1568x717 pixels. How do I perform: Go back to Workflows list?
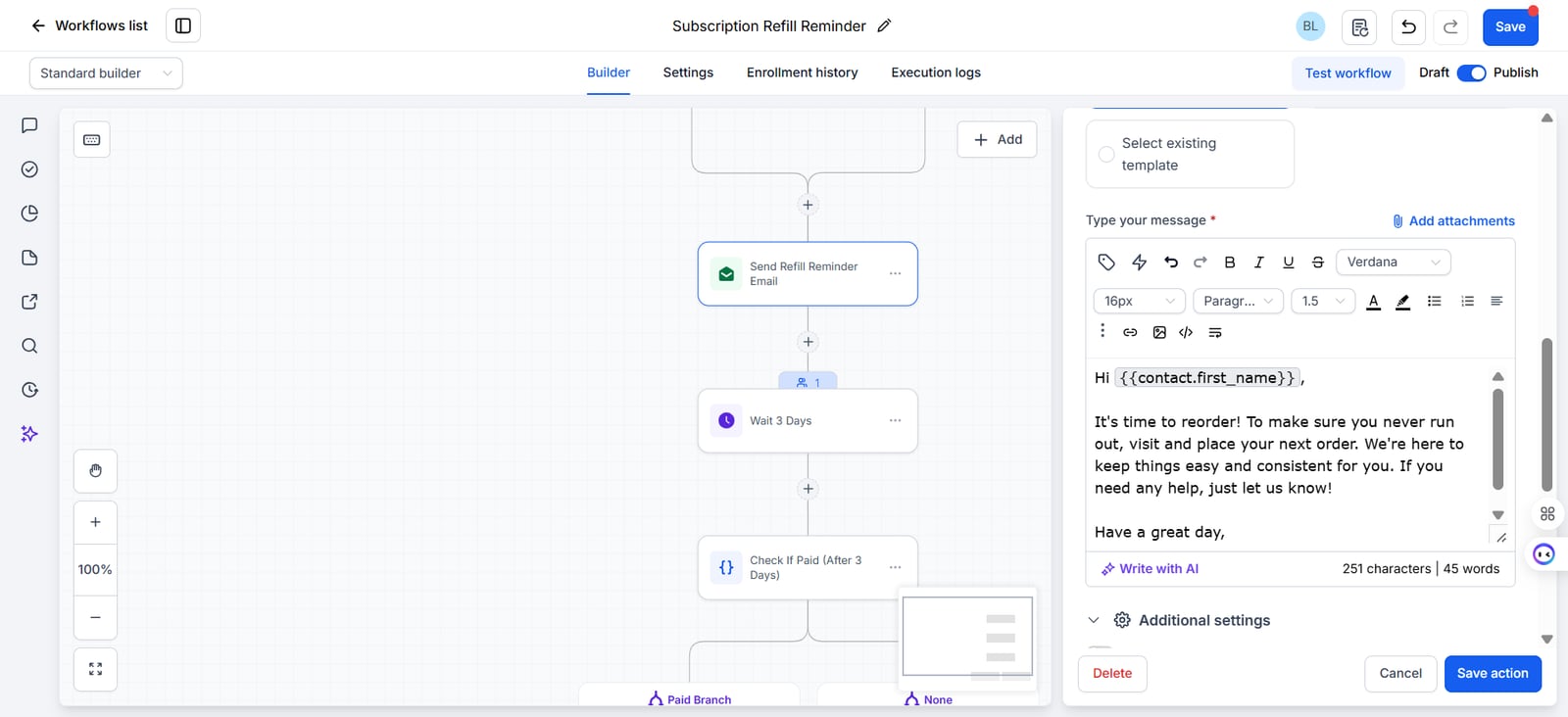pyautogui.click(x=89, y=25)
